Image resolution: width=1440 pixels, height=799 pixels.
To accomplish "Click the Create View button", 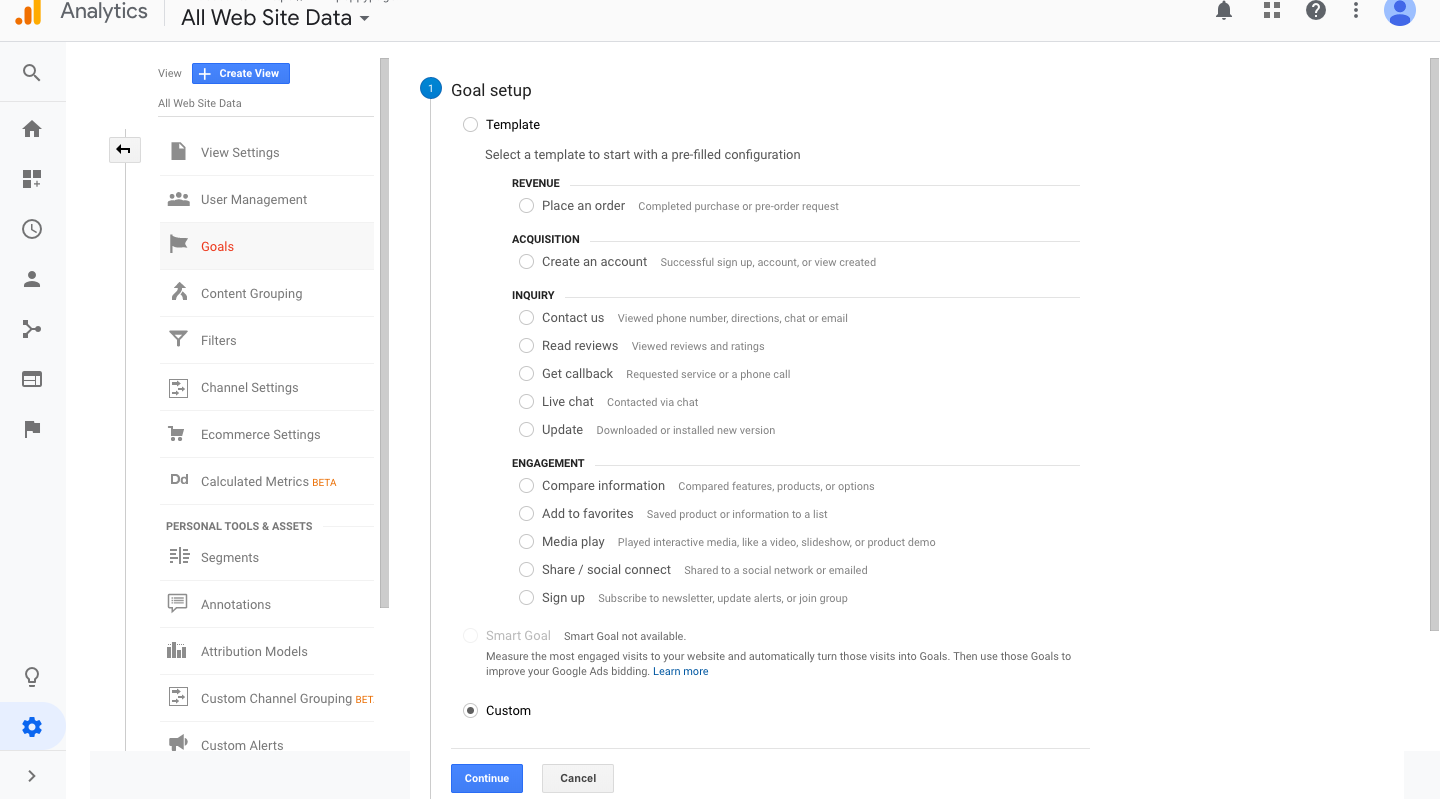I will click(241, 73).
